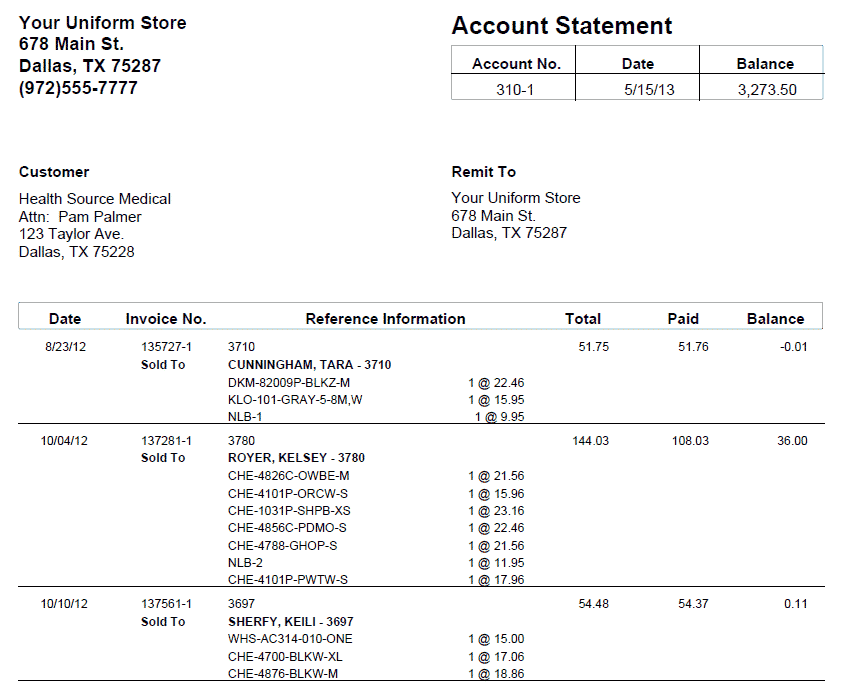The width and height of the screenshot is (849, 683).
Task: Select account number 310-1 cell
Action: pyautogui.click(x=514, y=89)
